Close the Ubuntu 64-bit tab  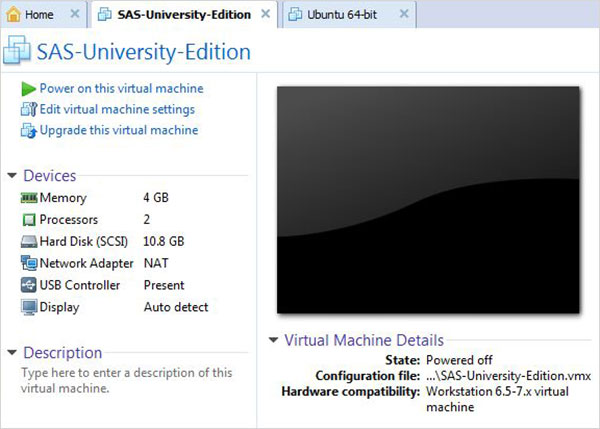coord(404,14)
